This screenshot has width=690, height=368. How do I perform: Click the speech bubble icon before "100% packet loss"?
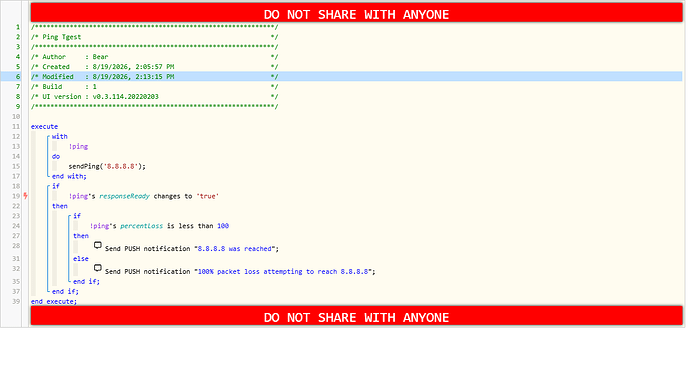coord(98,268)
